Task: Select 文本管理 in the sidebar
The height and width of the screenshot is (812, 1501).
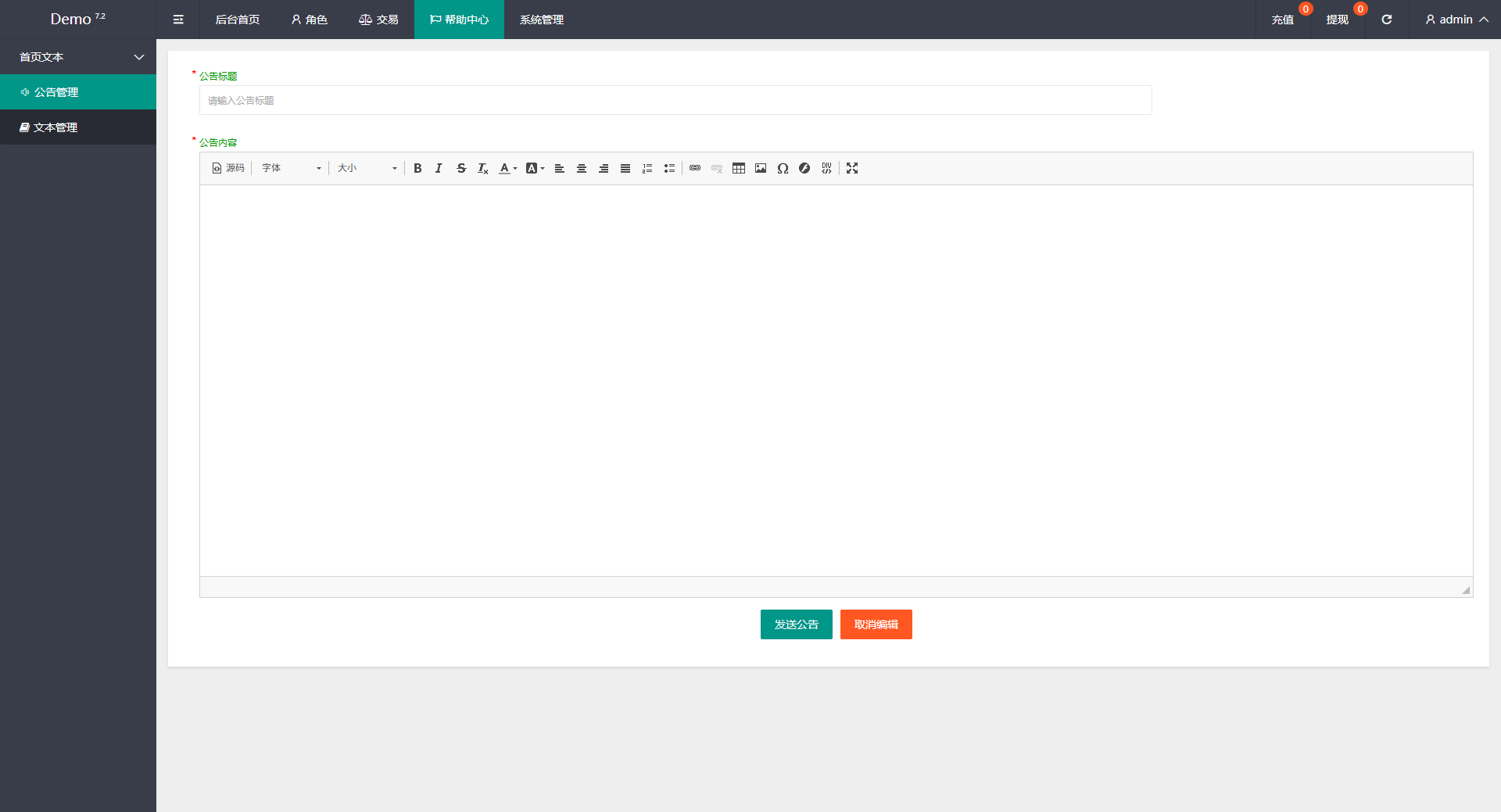Action: (56, 127)
